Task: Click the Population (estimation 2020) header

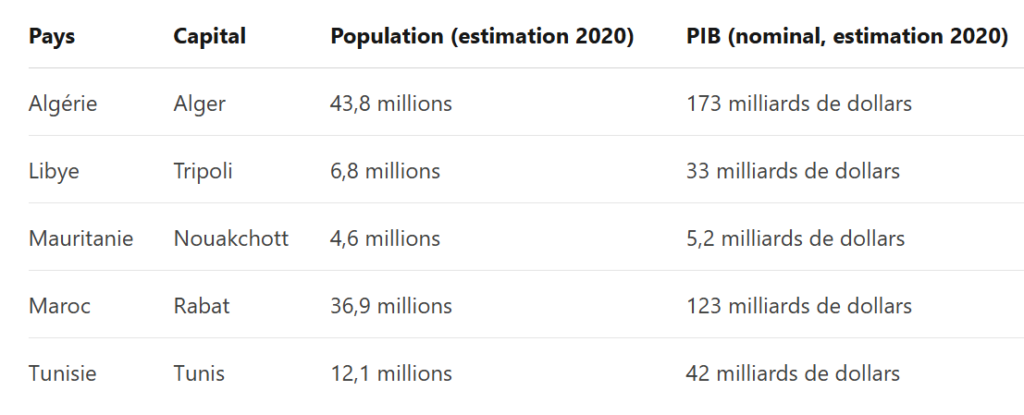Action: point(482,36)
